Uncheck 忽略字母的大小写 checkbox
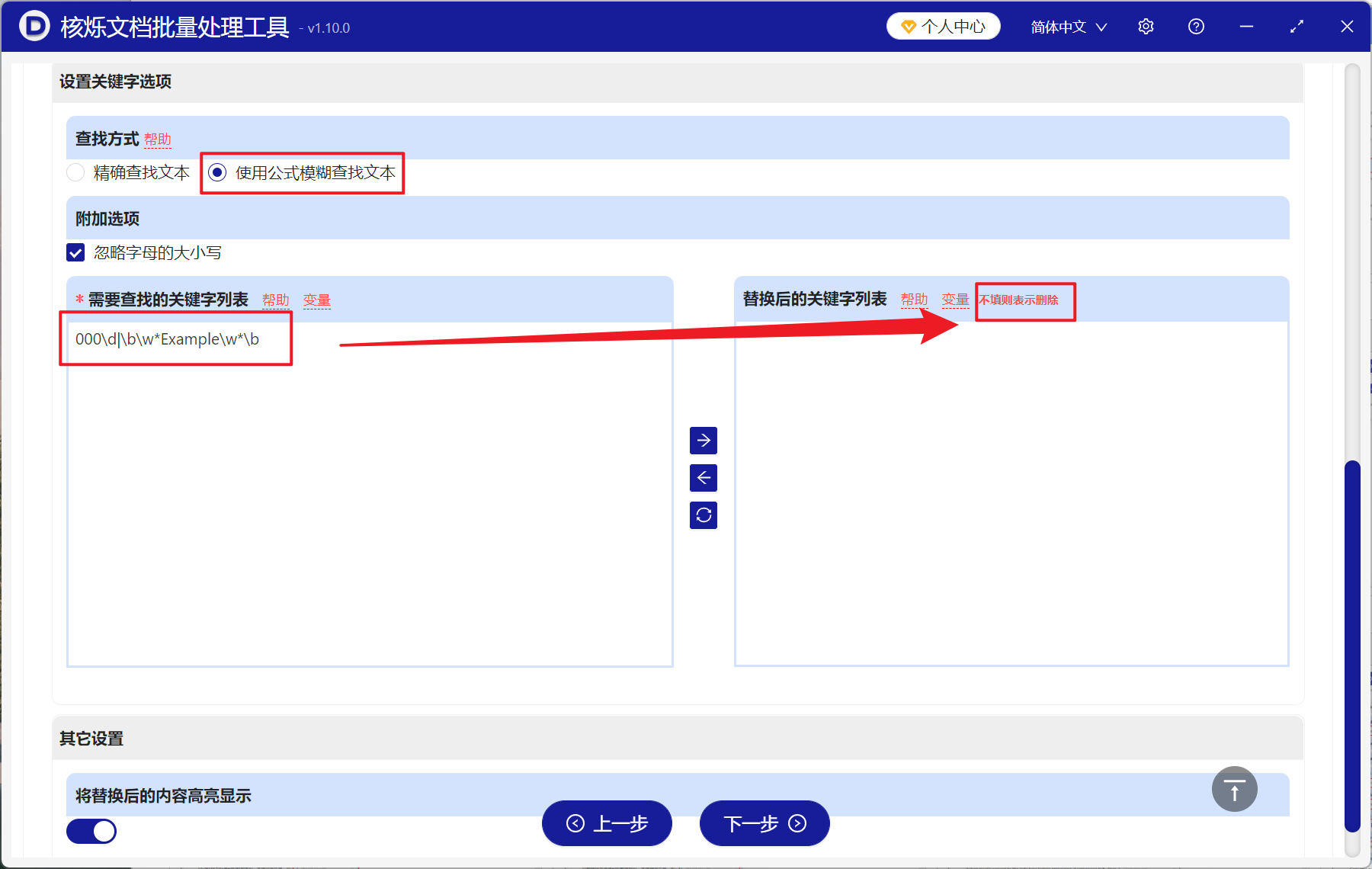 coord(75,252)
